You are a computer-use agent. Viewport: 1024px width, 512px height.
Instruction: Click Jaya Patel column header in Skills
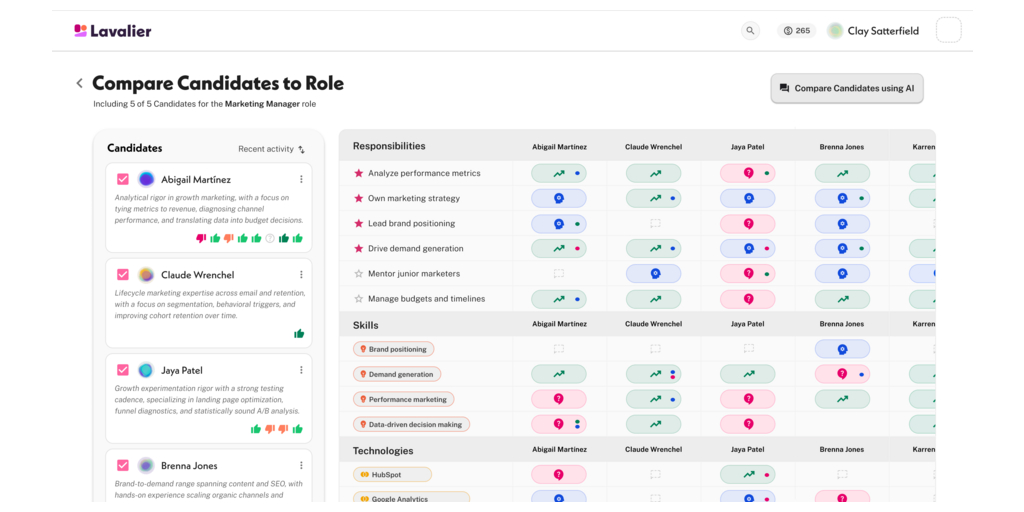tap(748, 324)
